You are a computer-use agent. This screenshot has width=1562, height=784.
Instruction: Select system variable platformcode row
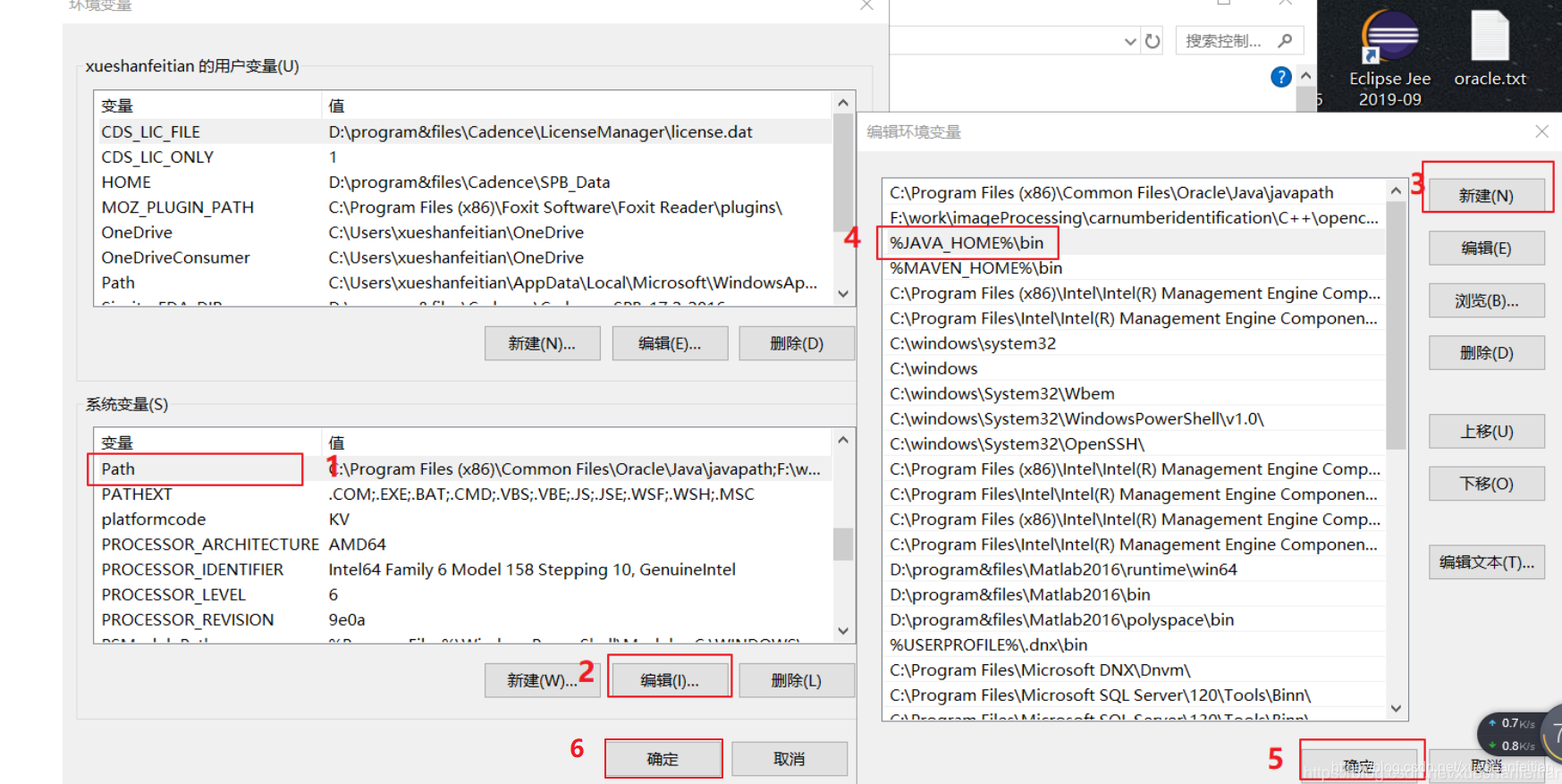tap(463, 519)
